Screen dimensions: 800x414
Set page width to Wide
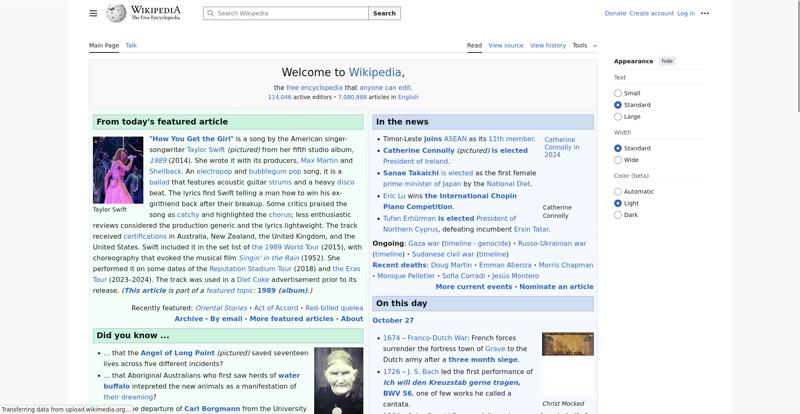click(x=618, y=160)
